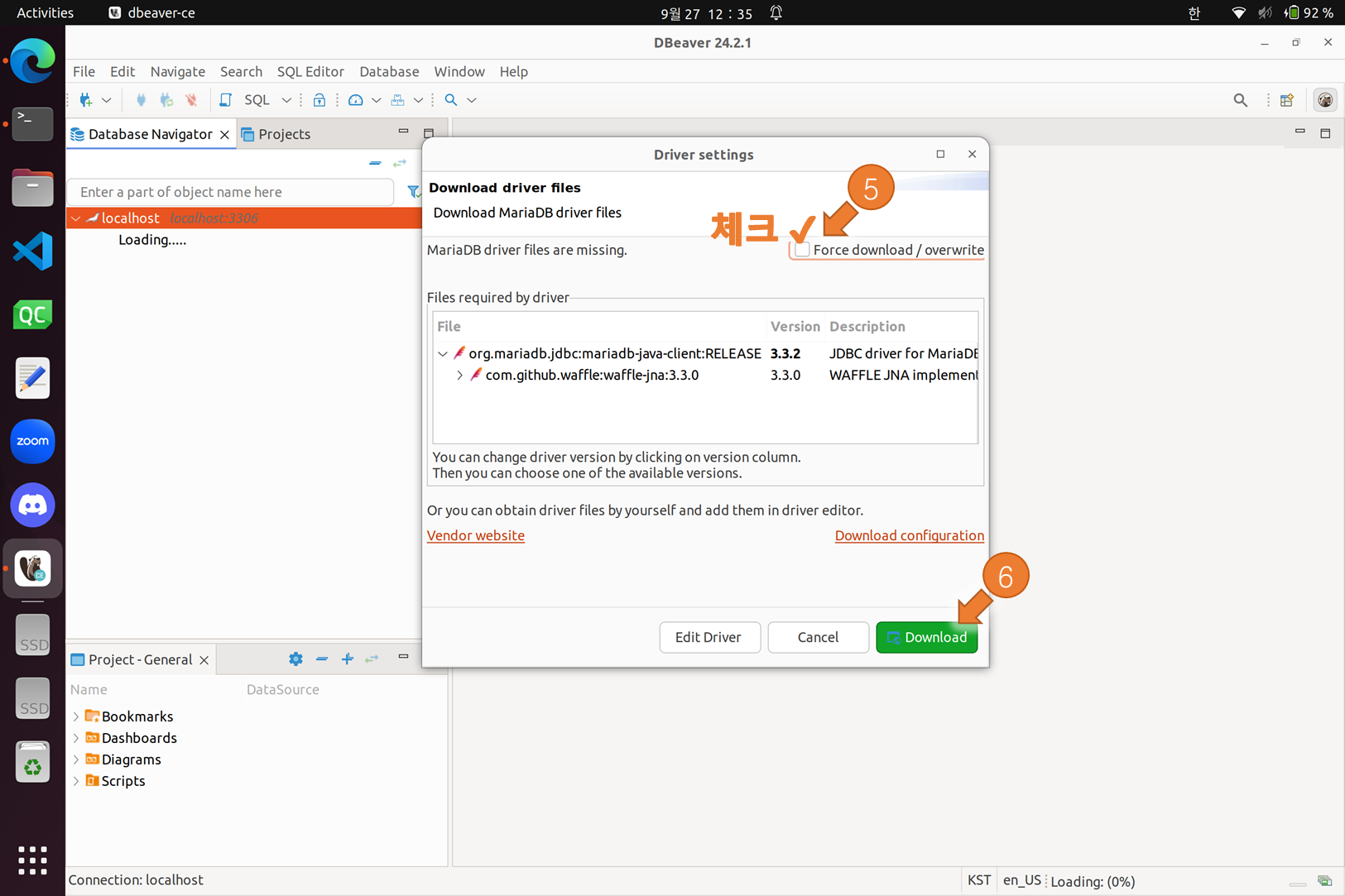Click the database tasks boxes icon

[398, 100]
